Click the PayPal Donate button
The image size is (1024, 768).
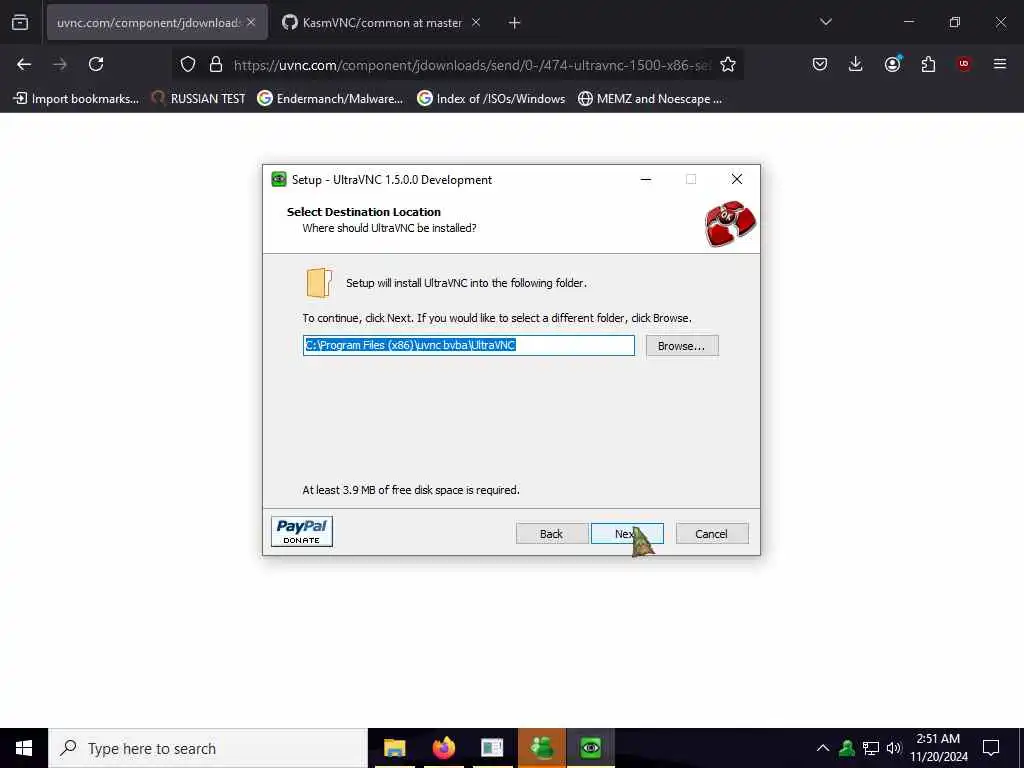click(302, 532)
